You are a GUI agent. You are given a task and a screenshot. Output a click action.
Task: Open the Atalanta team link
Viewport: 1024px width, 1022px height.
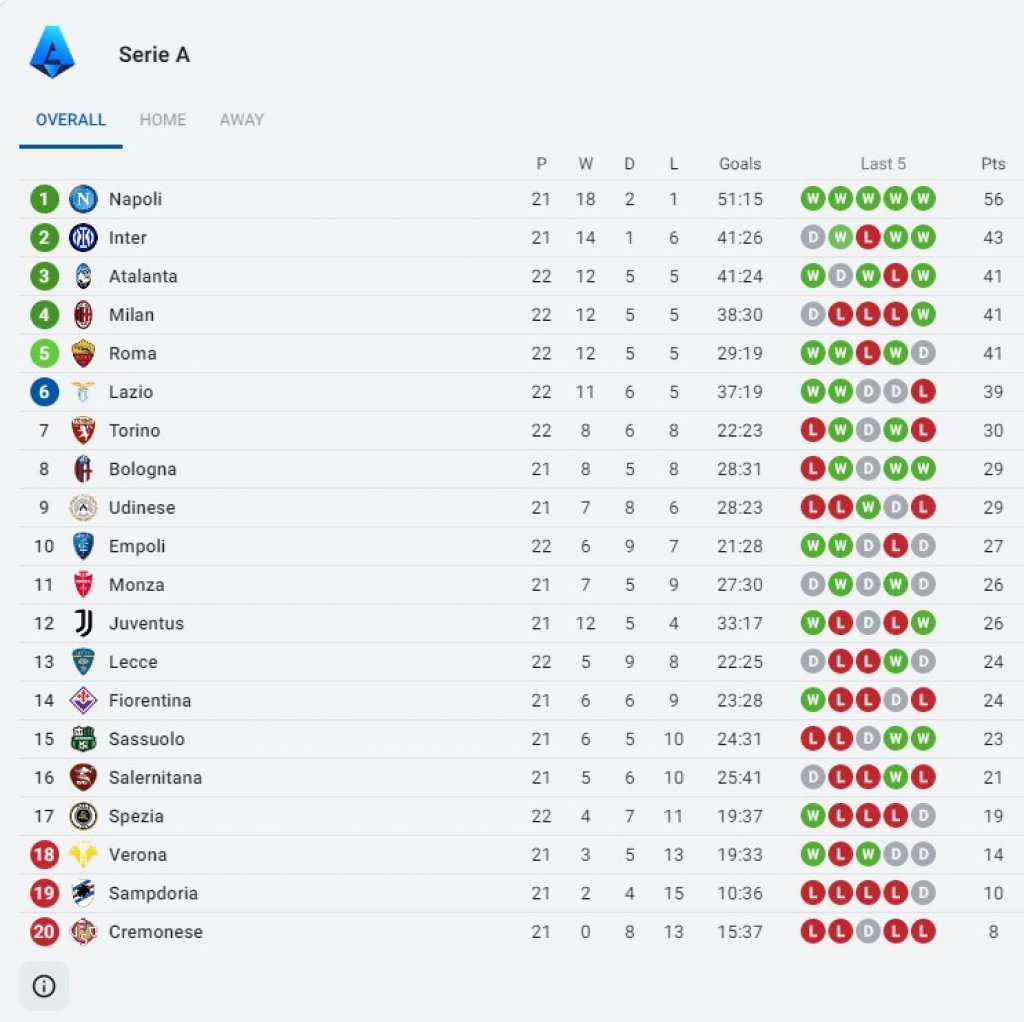[x=143, y=276]
